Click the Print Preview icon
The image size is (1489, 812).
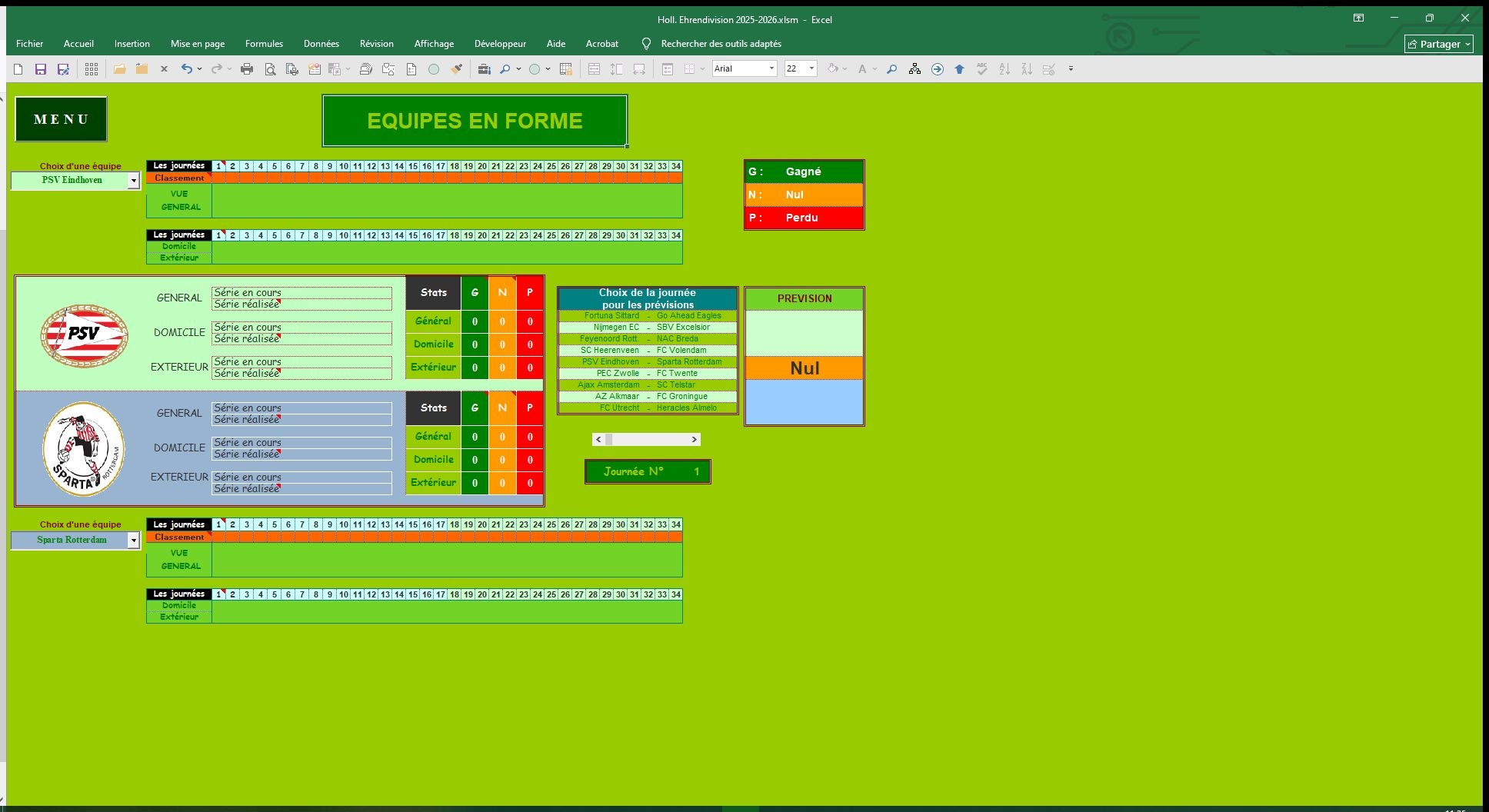tap(270, 69)
